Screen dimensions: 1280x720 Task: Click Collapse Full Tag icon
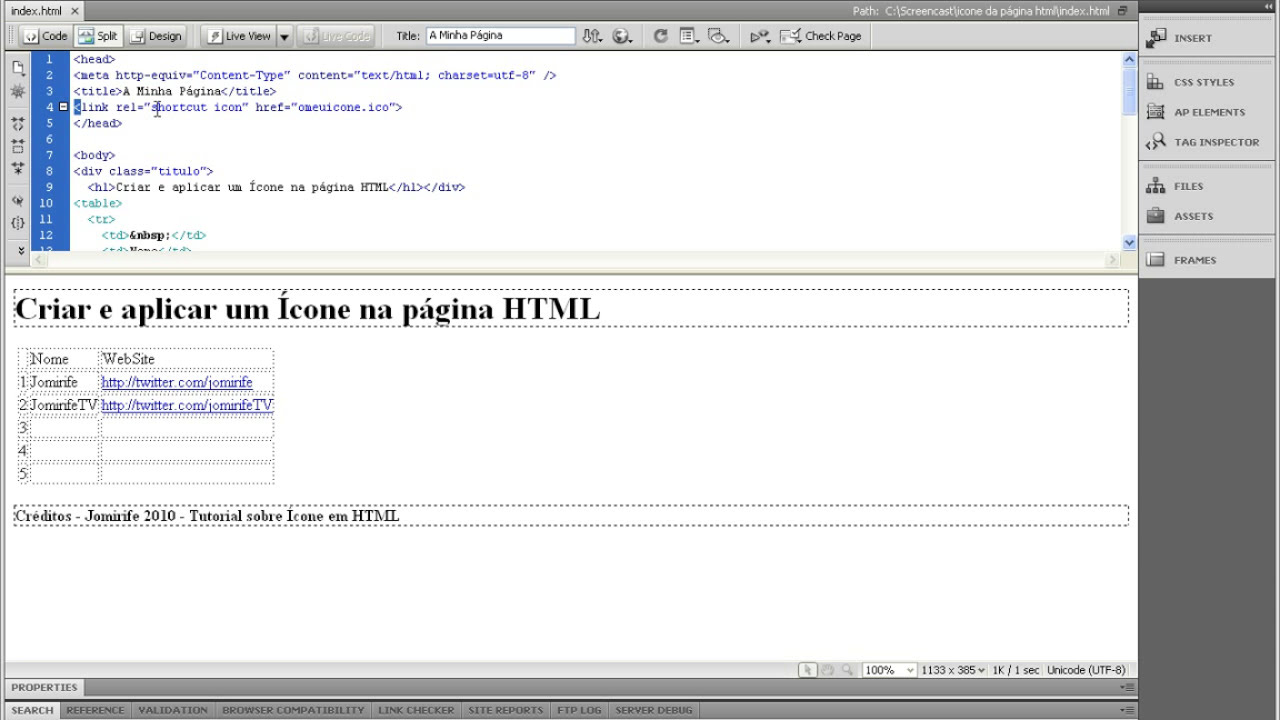click(x=18, y=124)
